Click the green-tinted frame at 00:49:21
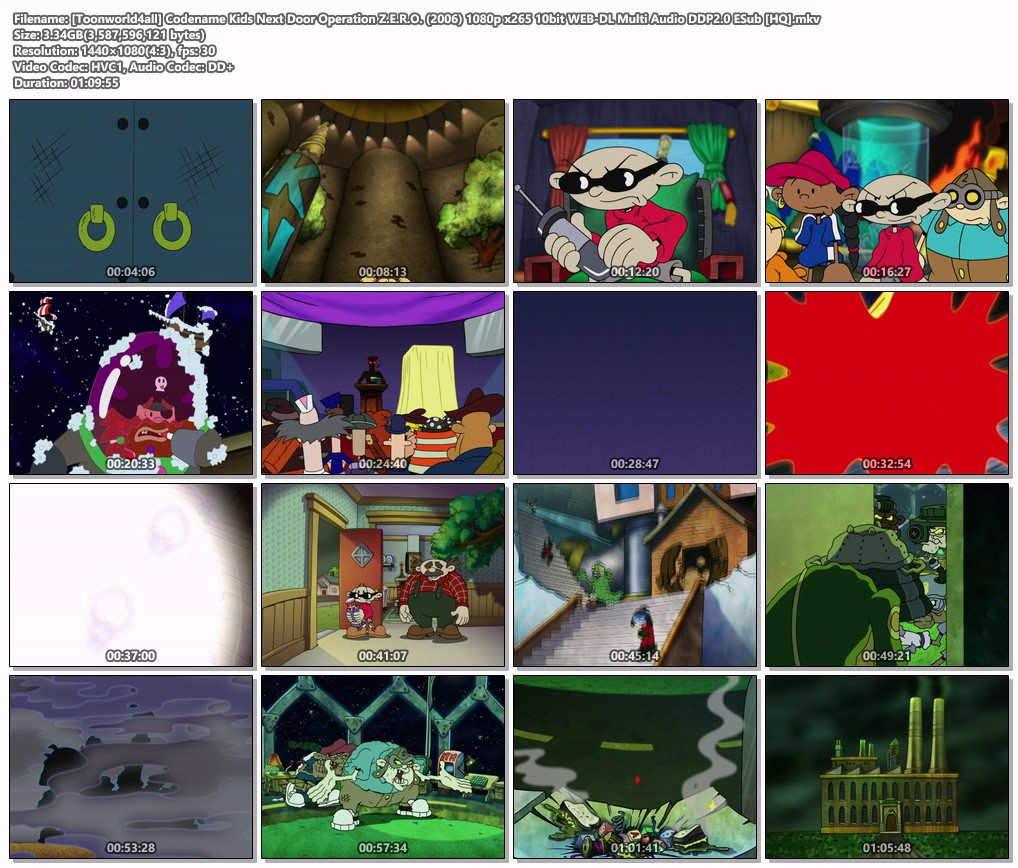The height and width of the screenshot is (868, 1018). 887,575
